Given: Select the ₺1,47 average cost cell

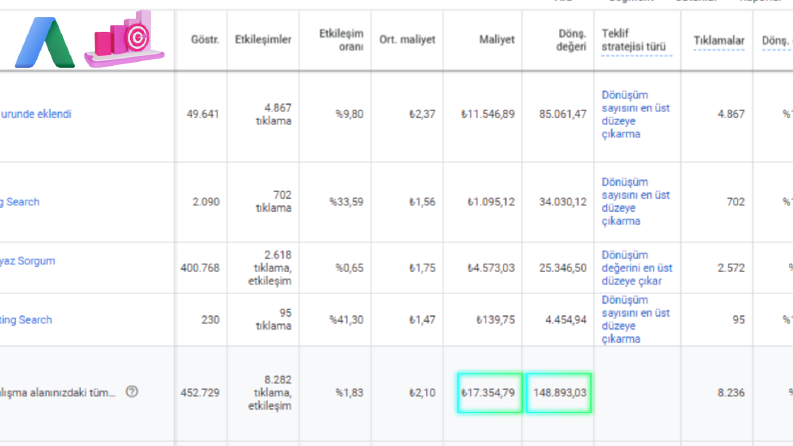Looking at the screenshot, I should 422,320.
